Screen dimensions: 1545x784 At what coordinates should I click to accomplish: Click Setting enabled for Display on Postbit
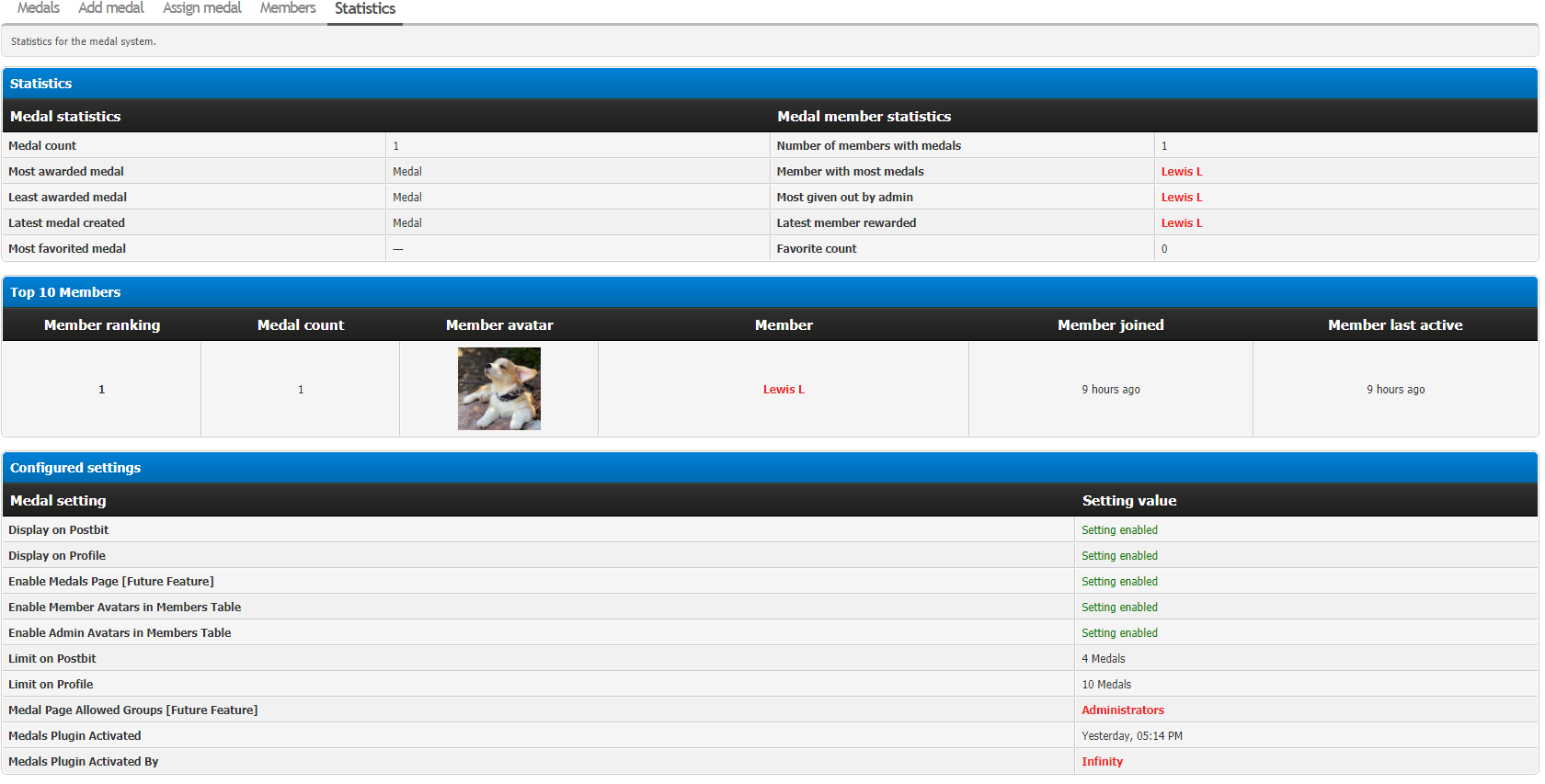tap(1118, 530)
